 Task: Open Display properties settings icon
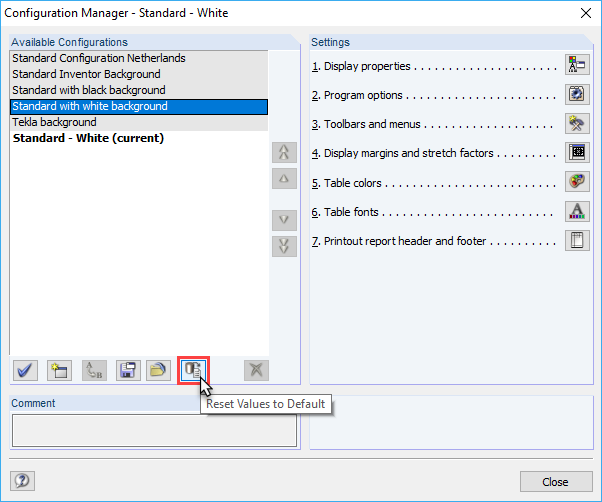577,64
